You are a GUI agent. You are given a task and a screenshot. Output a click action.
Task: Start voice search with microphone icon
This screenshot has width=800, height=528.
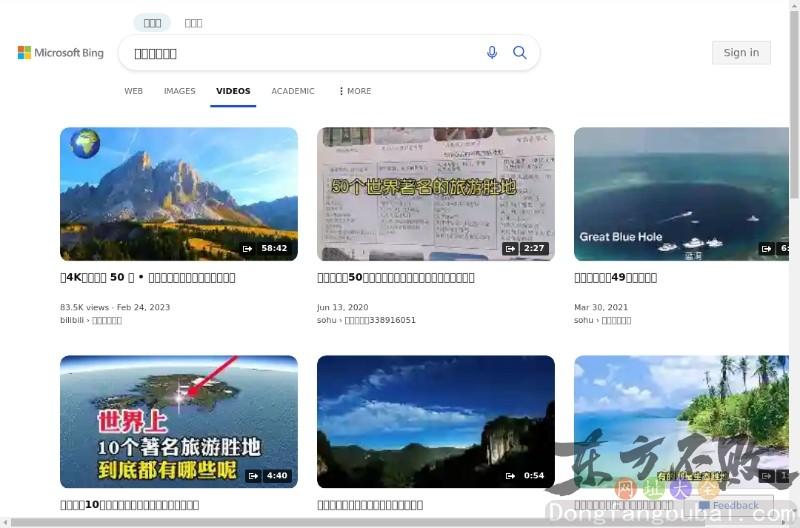[492, 53]
